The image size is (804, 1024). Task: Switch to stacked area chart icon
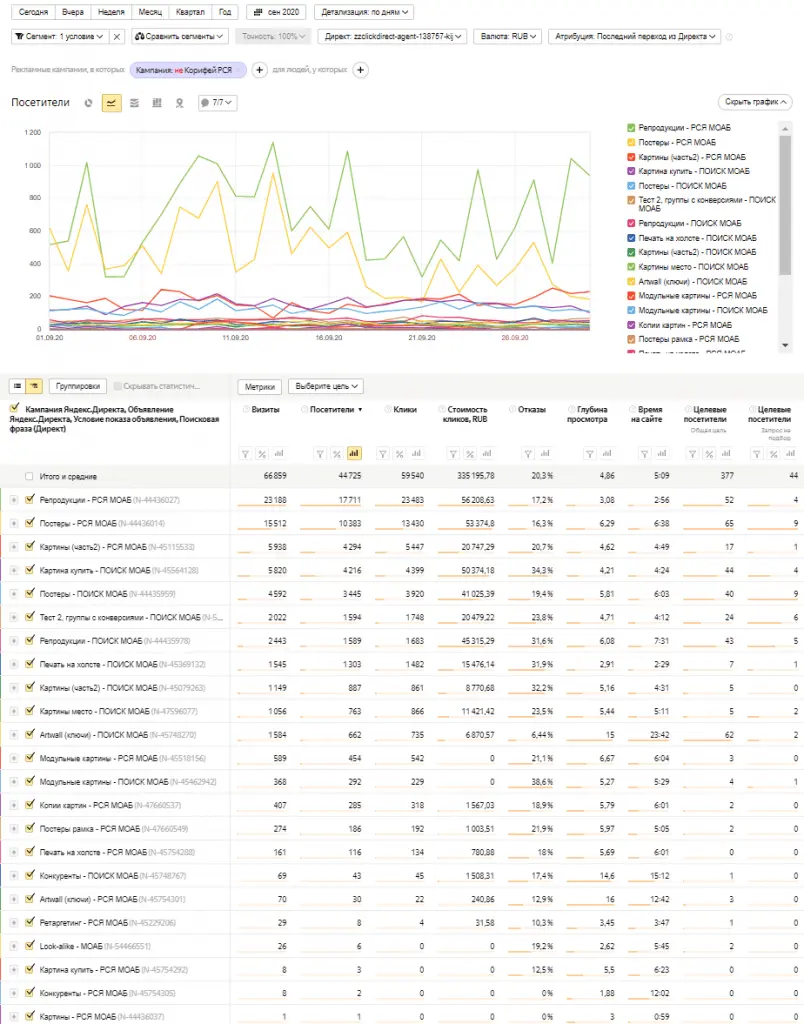click(x=134, y=102)
